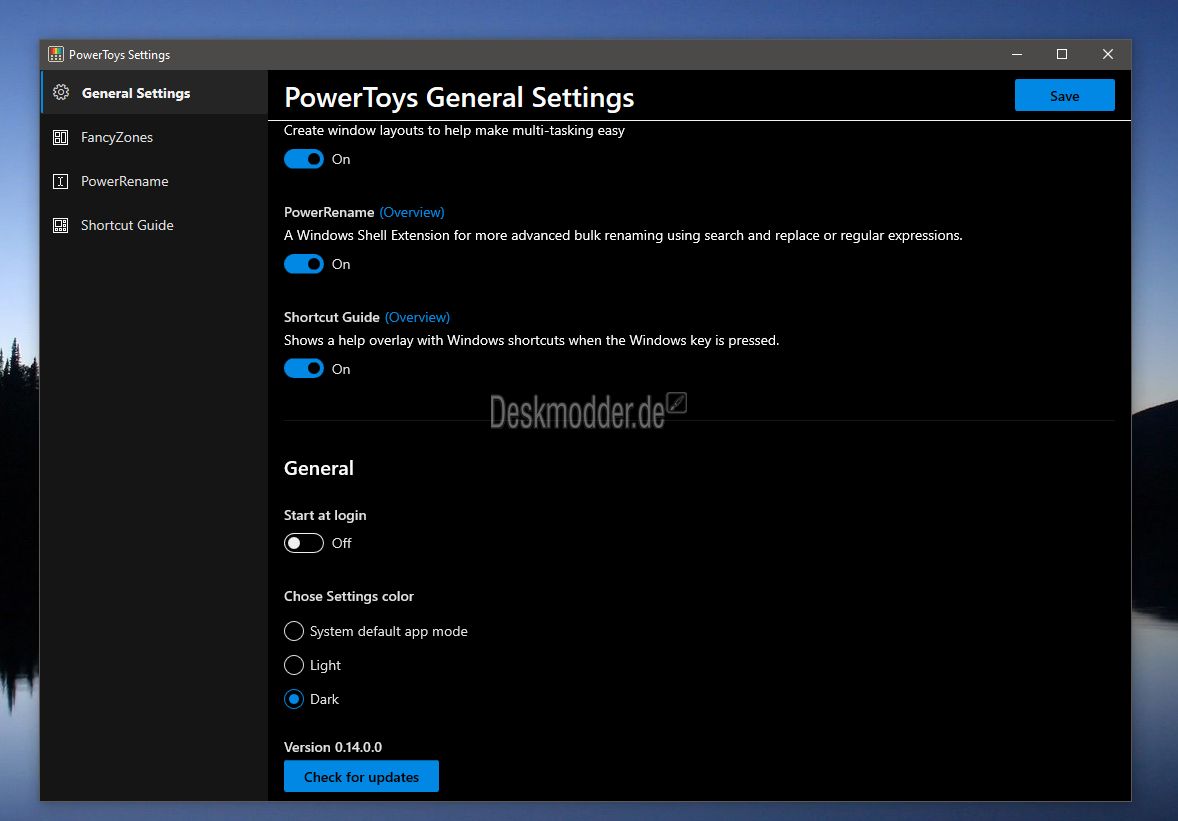Maximize the PowerToys Settings window
The image size is (1178, 821).
[1062, 54]
